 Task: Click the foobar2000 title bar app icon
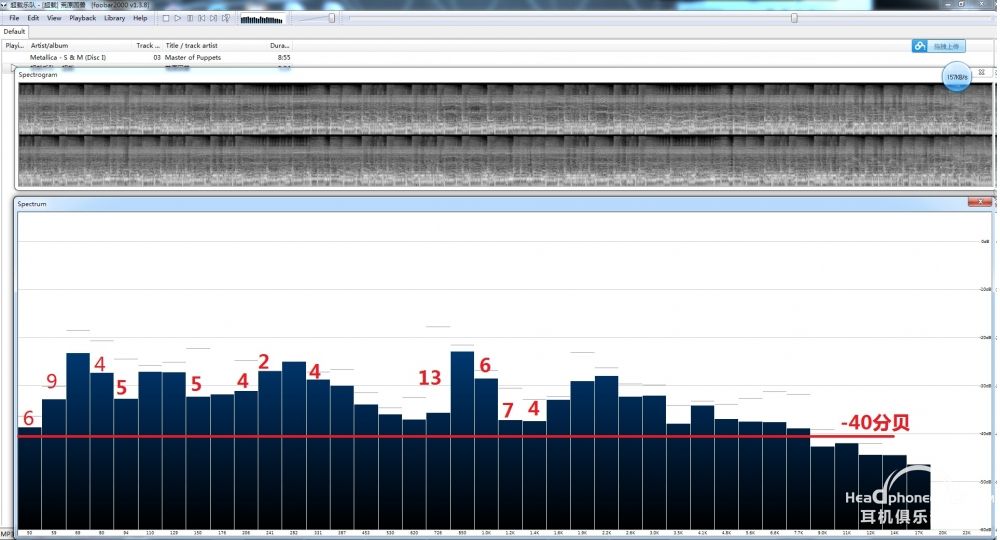coord(4,4)
